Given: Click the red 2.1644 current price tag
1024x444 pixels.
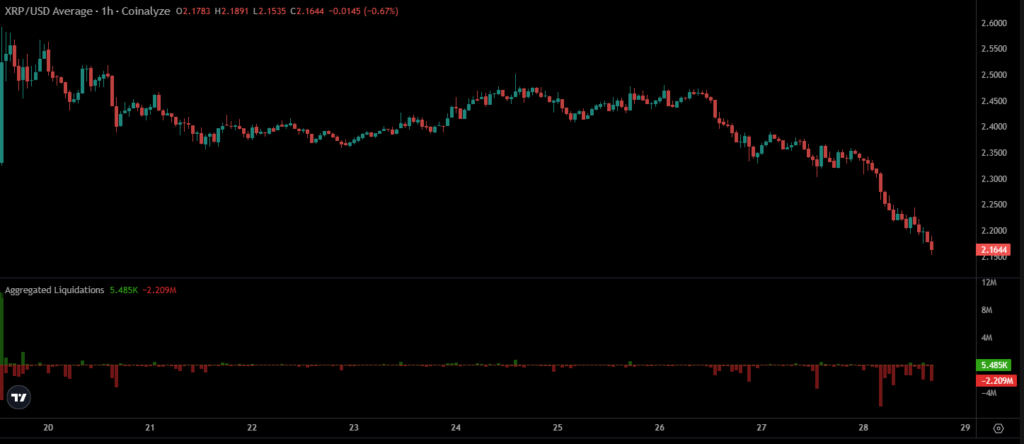Looking at the screenshot, I should (x=994, y=249).
